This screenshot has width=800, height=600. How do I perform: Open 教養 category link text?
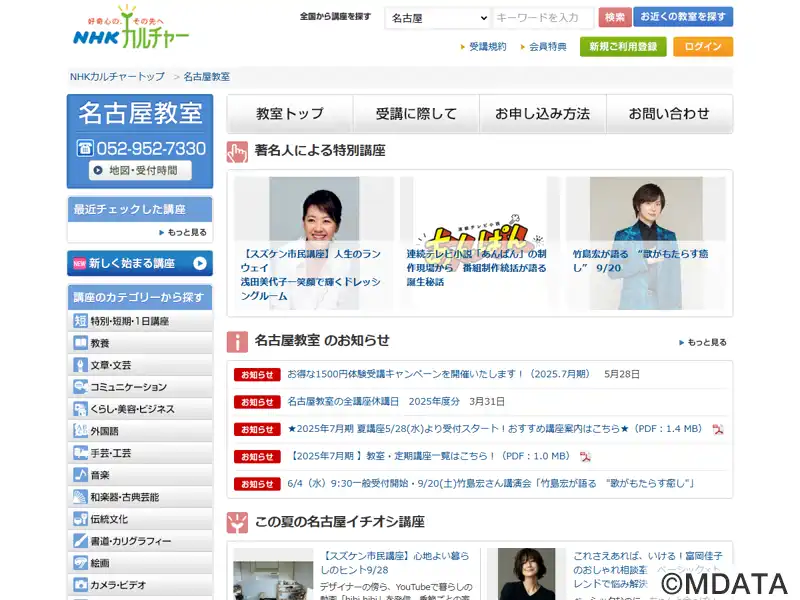[x=100, y=343]
